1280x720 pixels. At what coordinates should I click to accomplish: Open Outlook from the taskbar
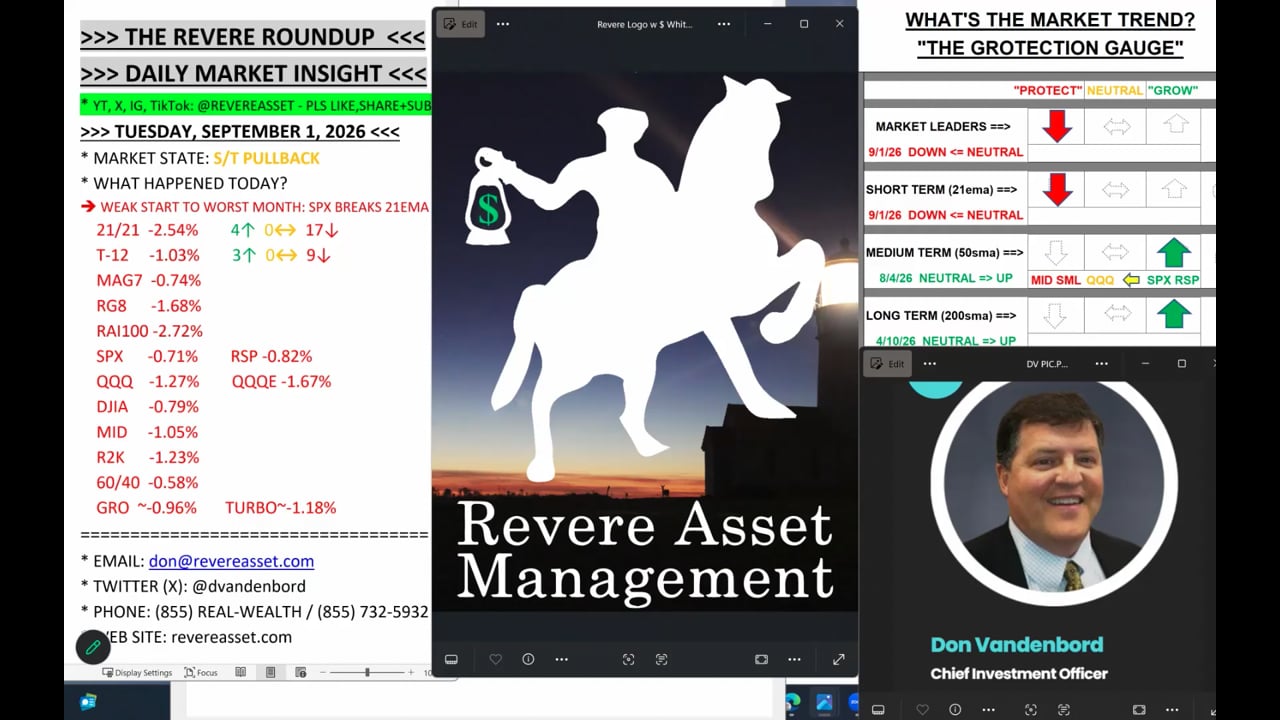coord(88,703)
